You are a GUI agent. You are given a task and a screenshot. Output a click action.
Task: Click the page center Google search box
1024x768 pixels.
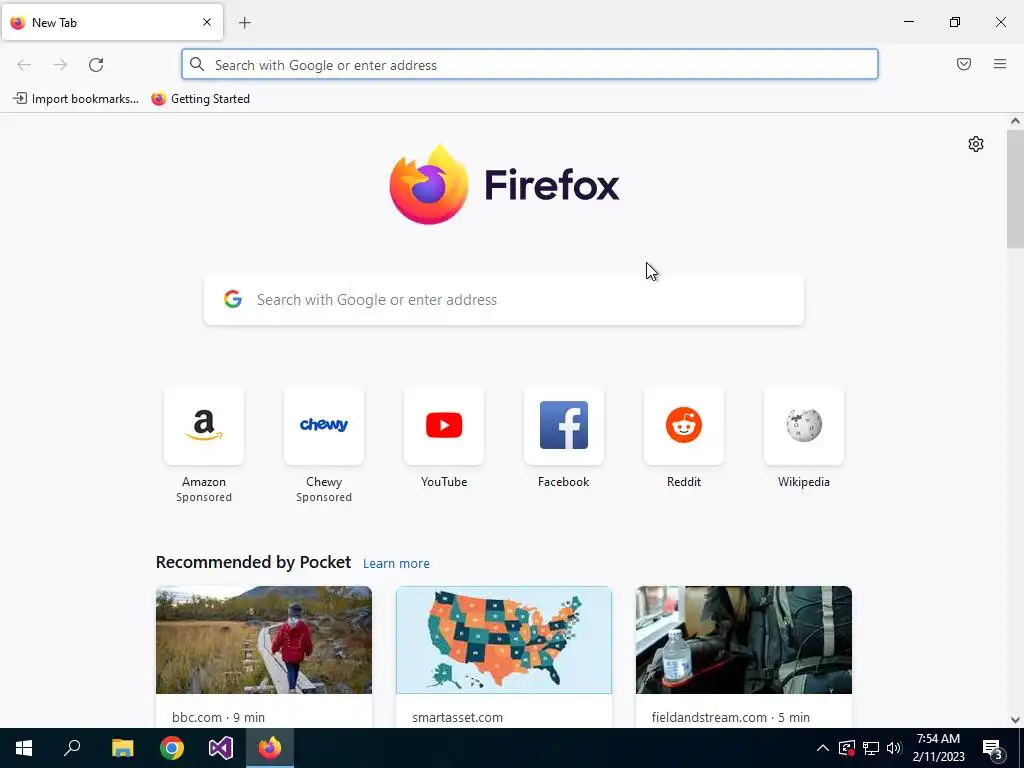coord(504,300)
